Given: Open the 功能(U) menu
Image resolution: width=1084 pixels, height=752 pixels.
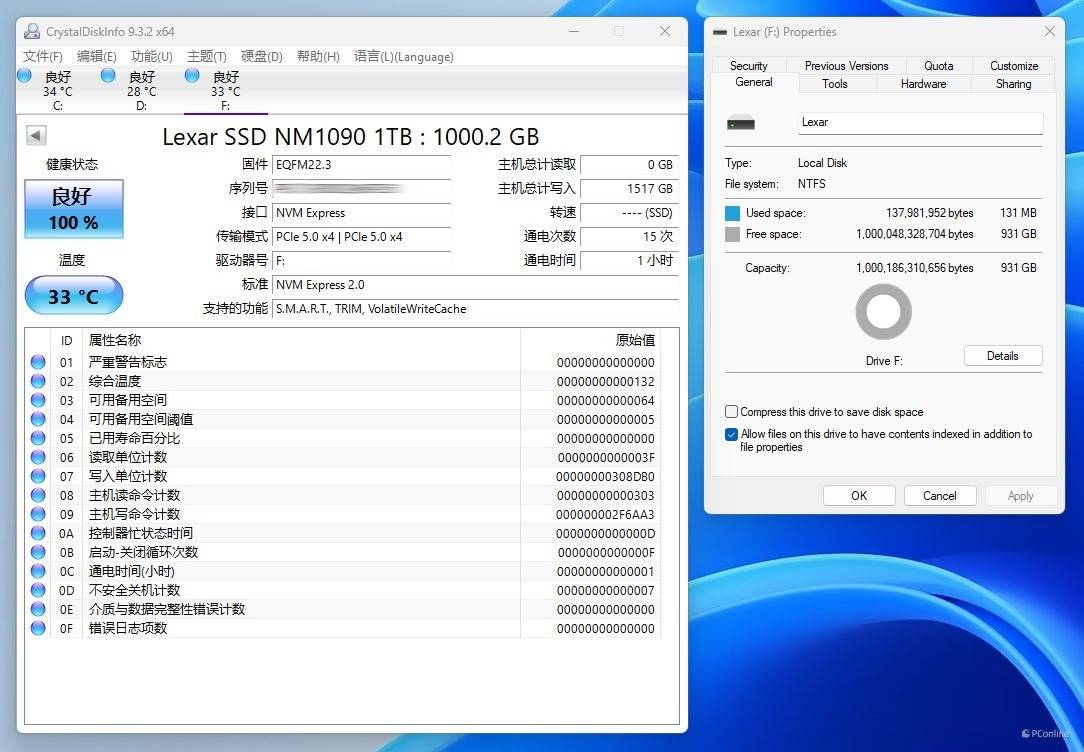Looking at the screenshot, I should (151, 56).
